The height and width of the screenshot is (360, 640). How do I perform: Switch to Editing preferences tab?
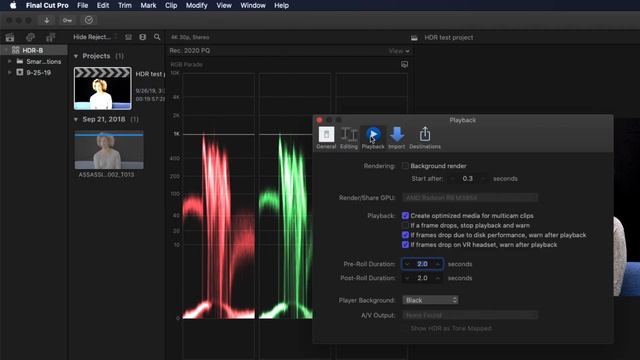(x=349, y=138)
